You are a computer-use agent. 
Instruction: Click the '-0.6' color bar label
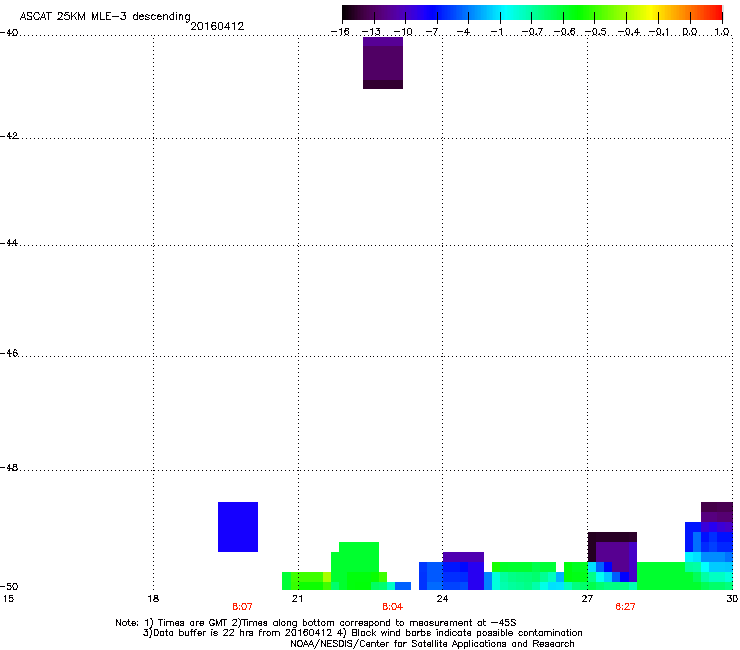pyautogui.click(x=564, y=32)
